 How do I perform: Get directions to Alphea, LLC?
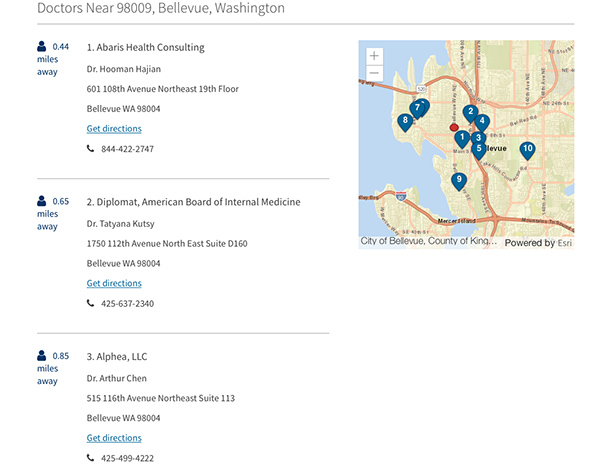(x=114, y=438)
